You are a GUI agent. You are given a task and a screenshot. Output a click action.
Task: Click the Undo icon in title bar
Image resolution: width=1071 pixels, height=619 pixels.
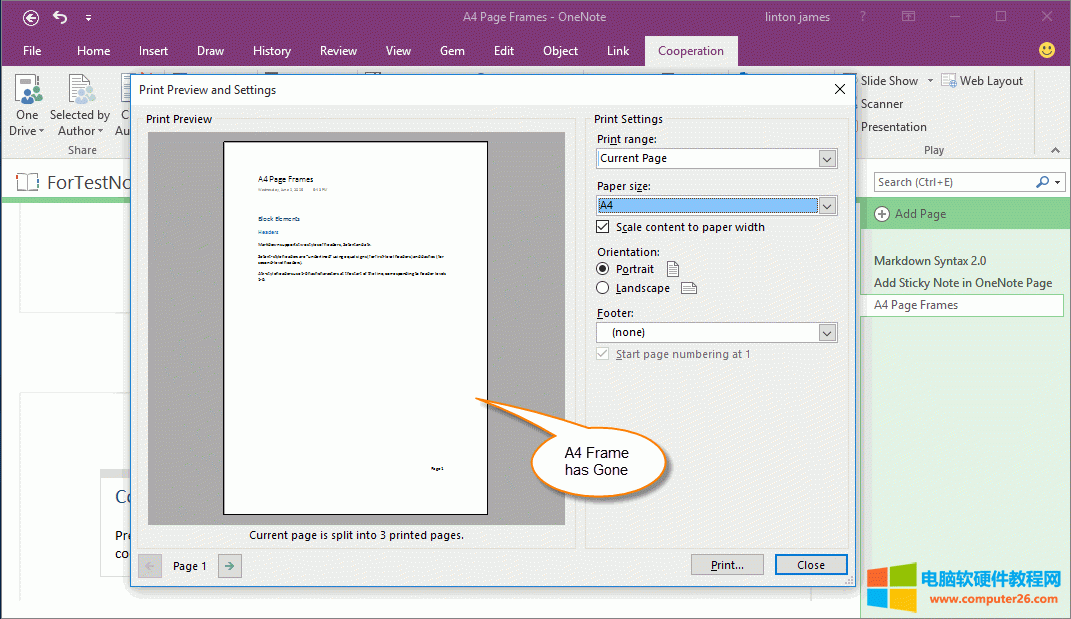pos(60,17)
